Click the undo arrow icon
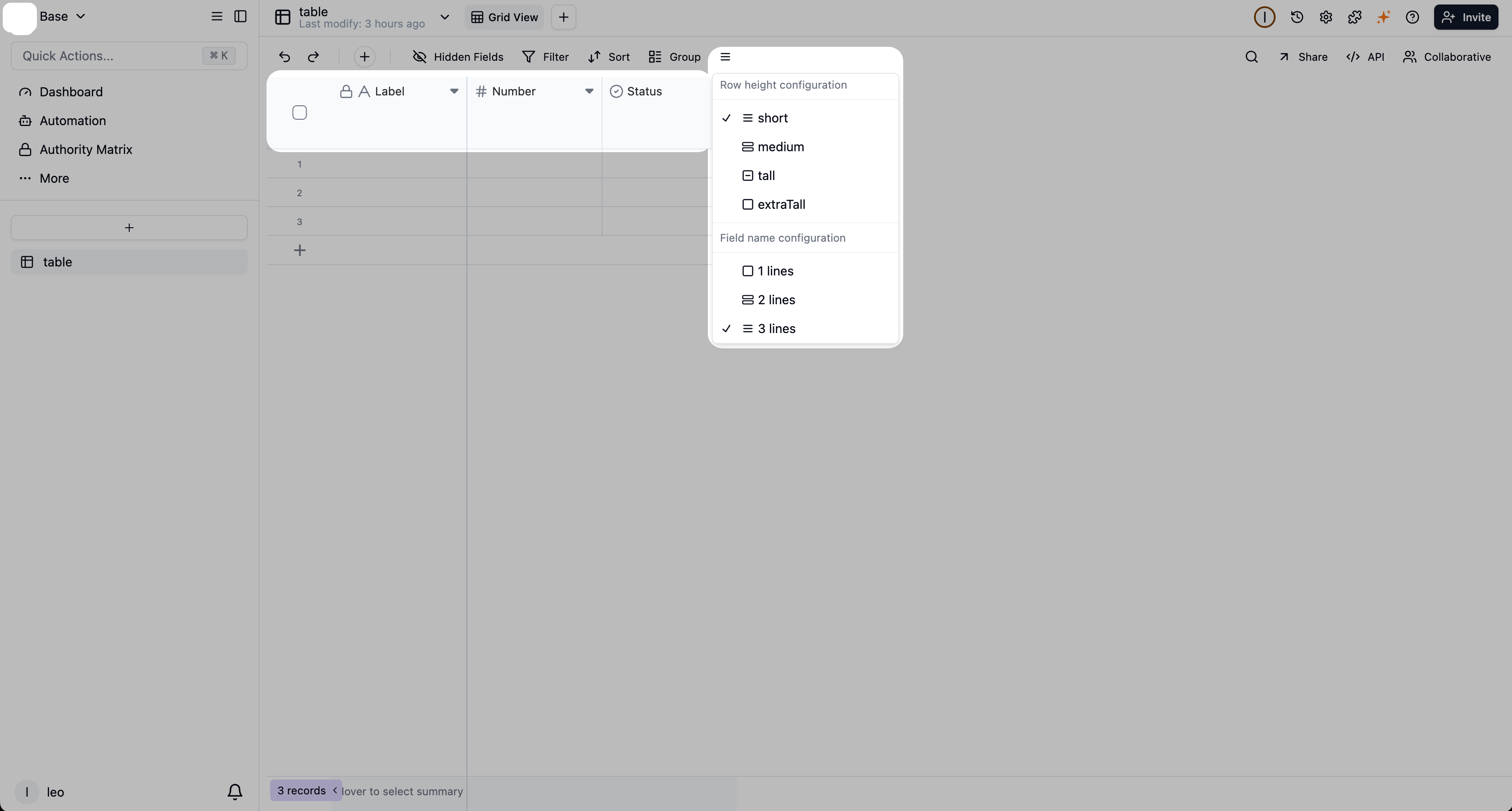1512x811 pixels. [285, 57]
